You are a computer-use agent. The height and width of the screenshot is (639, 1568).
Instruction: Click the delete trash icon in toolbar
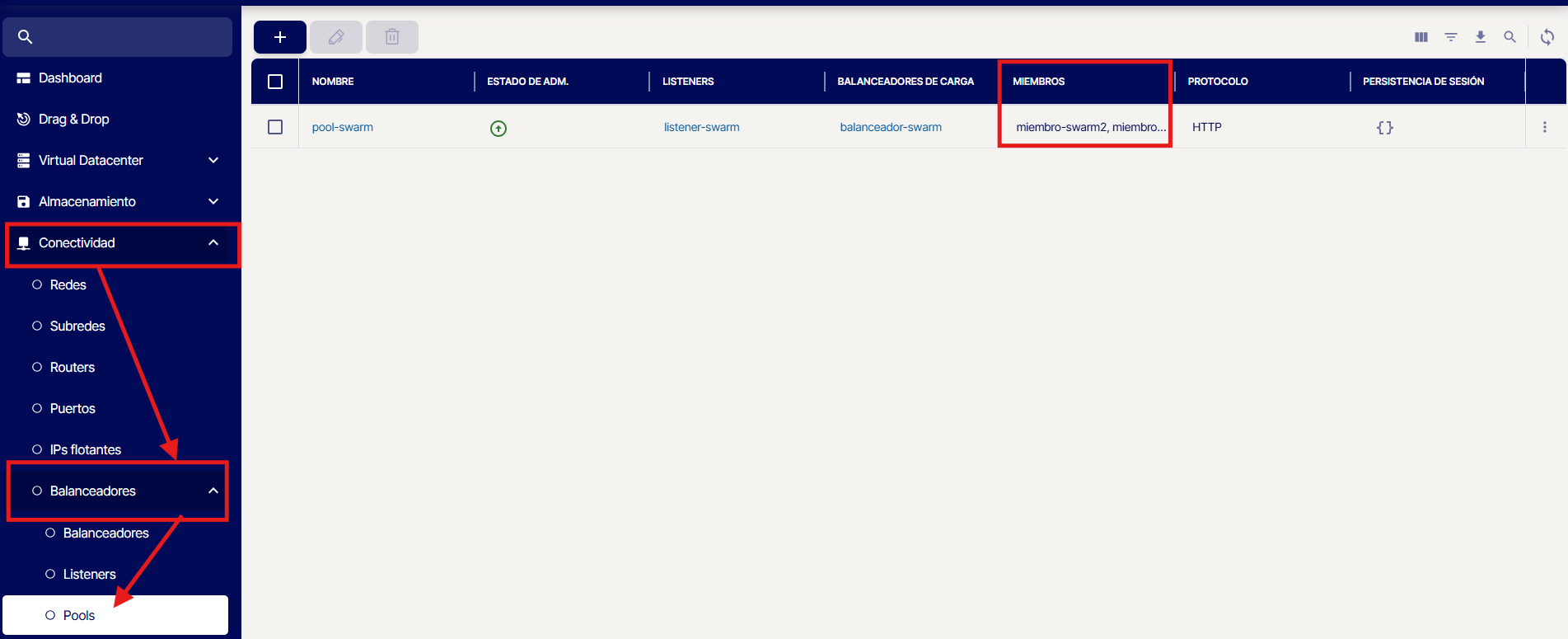pos(391,37)
